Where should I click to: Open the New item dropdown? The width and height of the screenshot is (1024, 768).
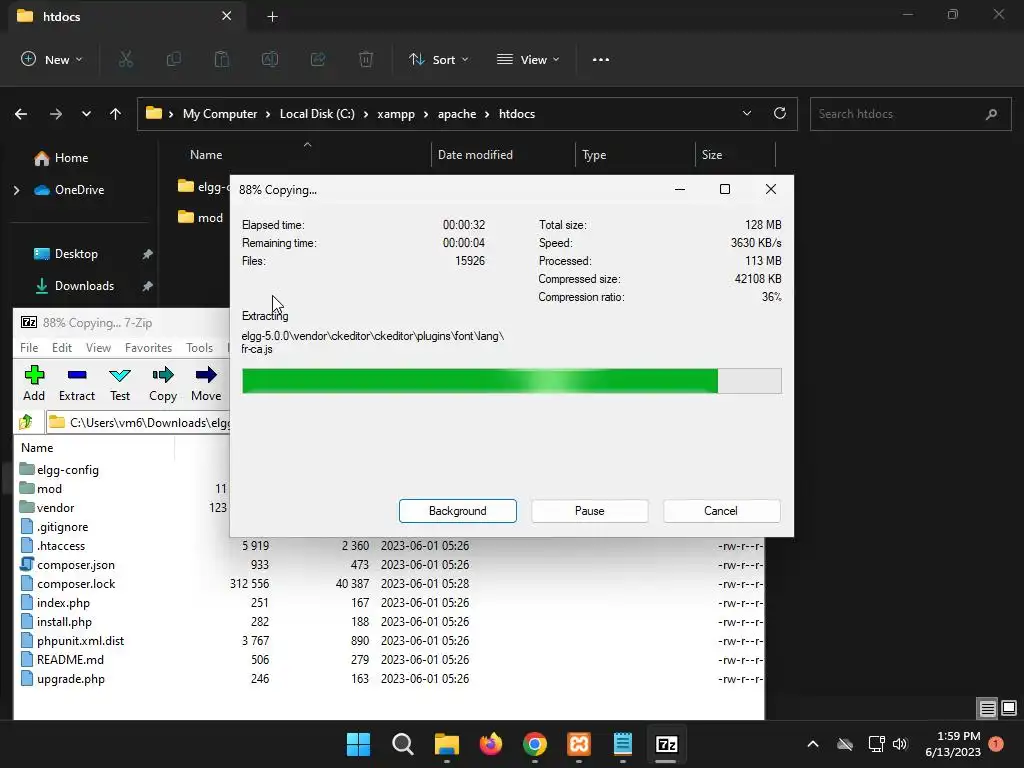52,59
